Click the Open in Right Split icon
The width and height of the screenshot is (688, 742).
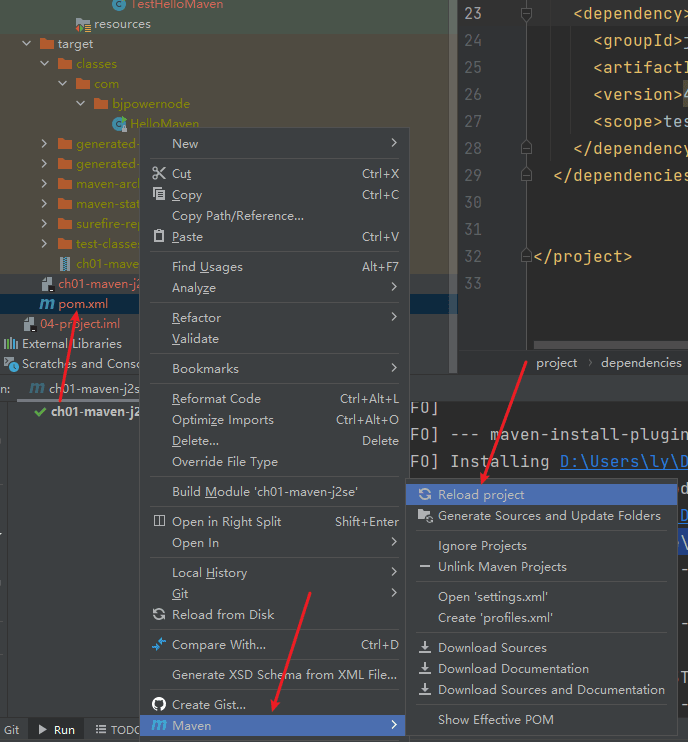click(x=159, y=521)
